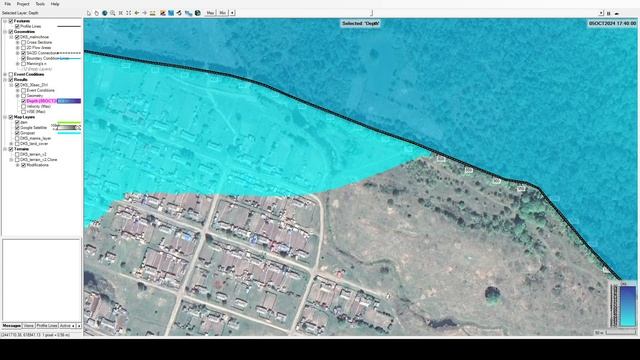Screen dimensions: 640x360
Task: Toggle the Profile Lines checkbox
Action: click(x=17, y=26)
